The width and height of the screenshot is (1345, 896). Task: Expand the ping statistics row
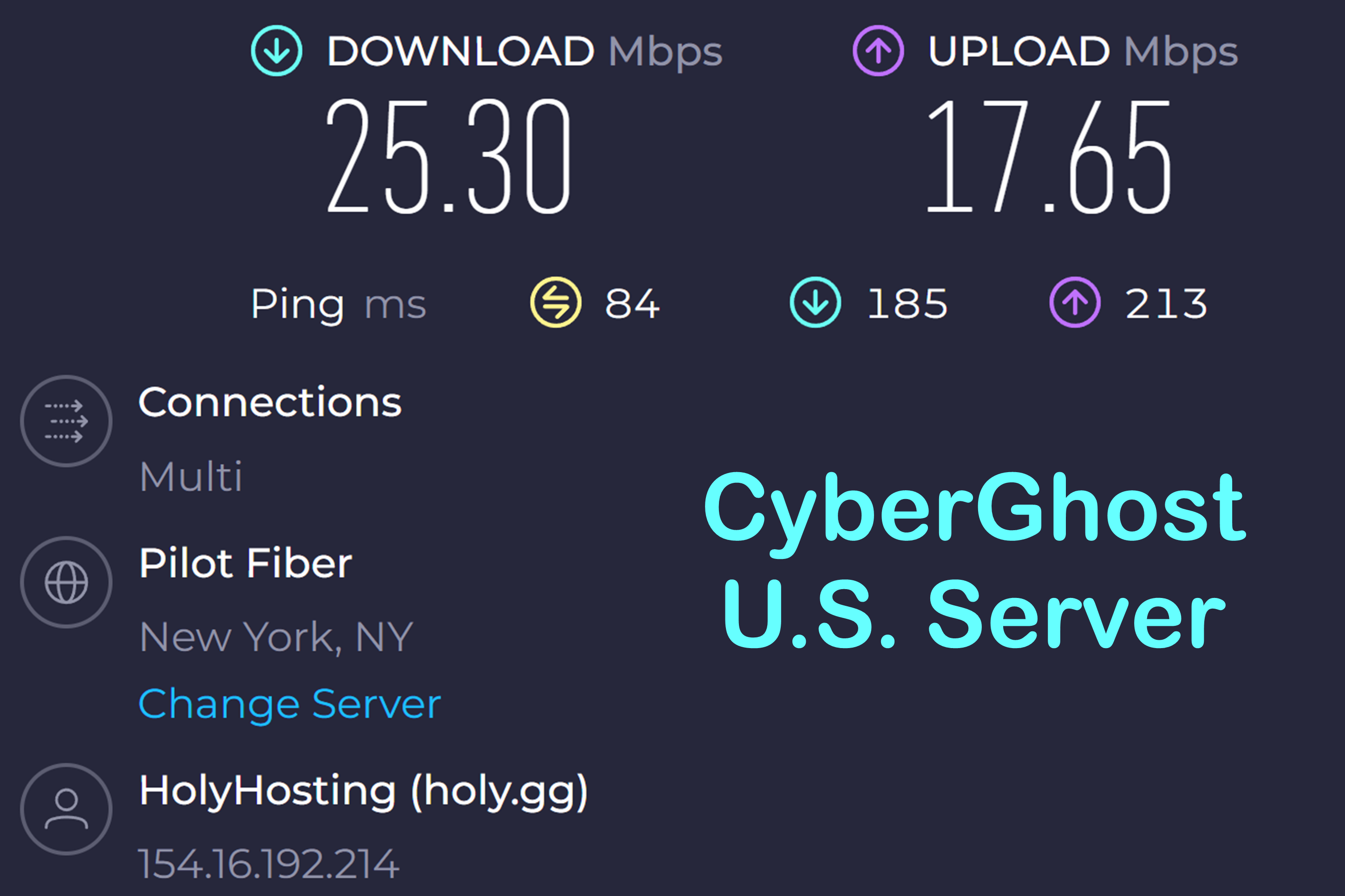340,304
